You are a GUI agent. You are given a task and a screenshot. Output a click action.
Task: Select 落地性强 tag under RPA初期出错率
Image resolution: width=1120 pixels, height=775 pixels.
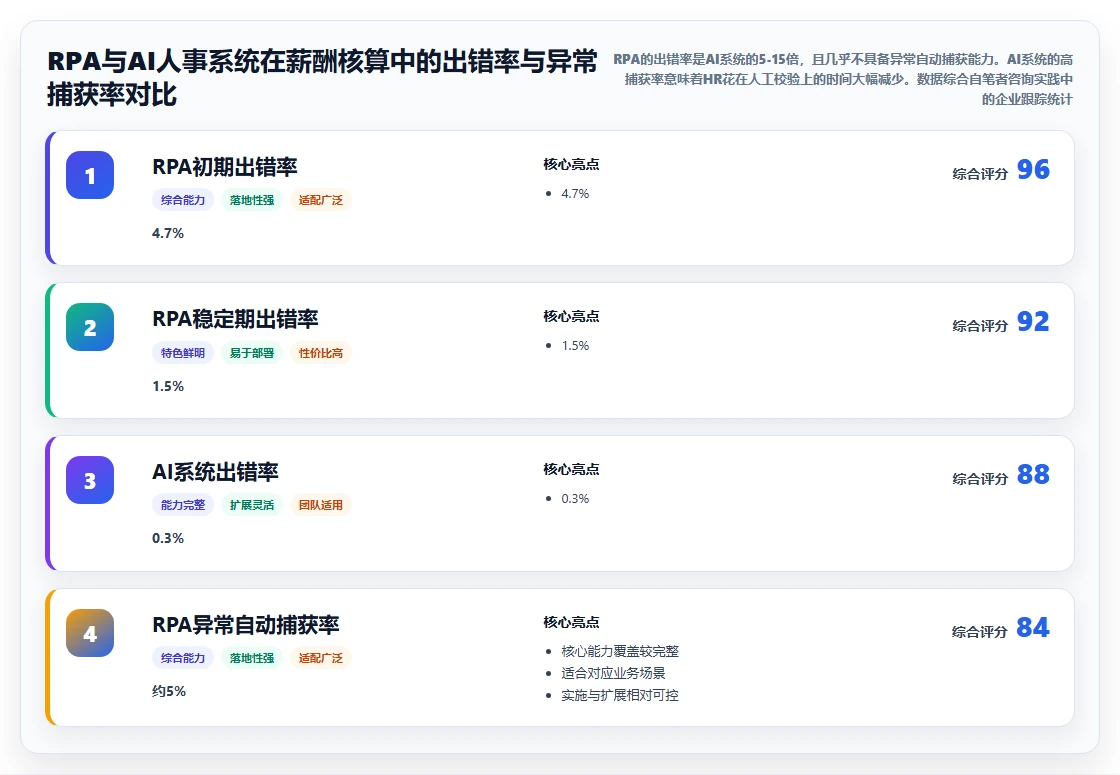tap(251, 200)
